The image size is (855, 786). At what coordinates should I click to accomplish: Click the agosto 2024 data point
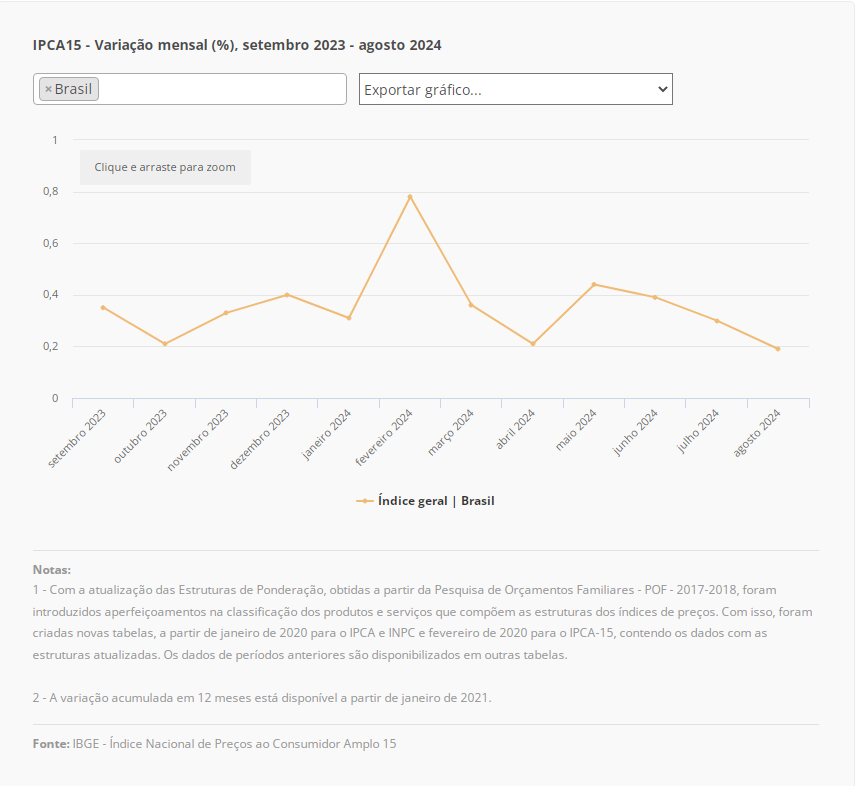778,349
